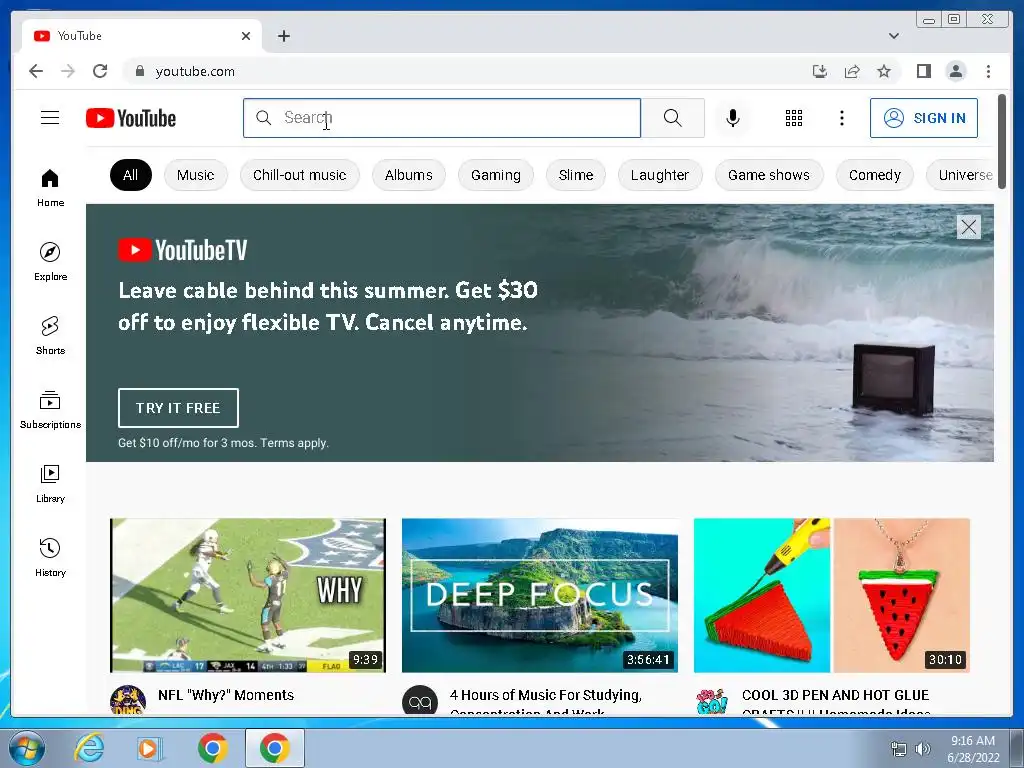Open the taskbar network icon
The height and width of the screenshot is (768, 1024).
(899, 749)
